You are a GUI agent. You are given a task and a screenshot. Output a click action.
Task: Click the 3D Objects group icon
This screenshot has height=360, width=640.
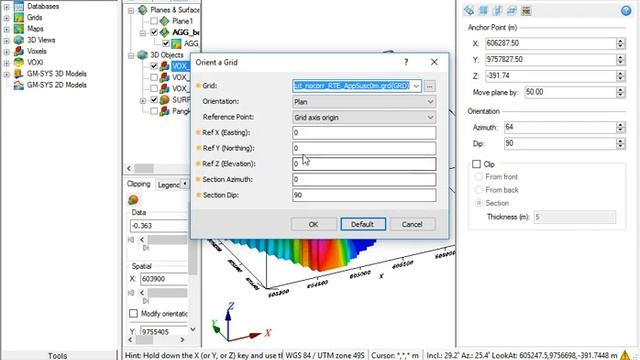point(142,55)
